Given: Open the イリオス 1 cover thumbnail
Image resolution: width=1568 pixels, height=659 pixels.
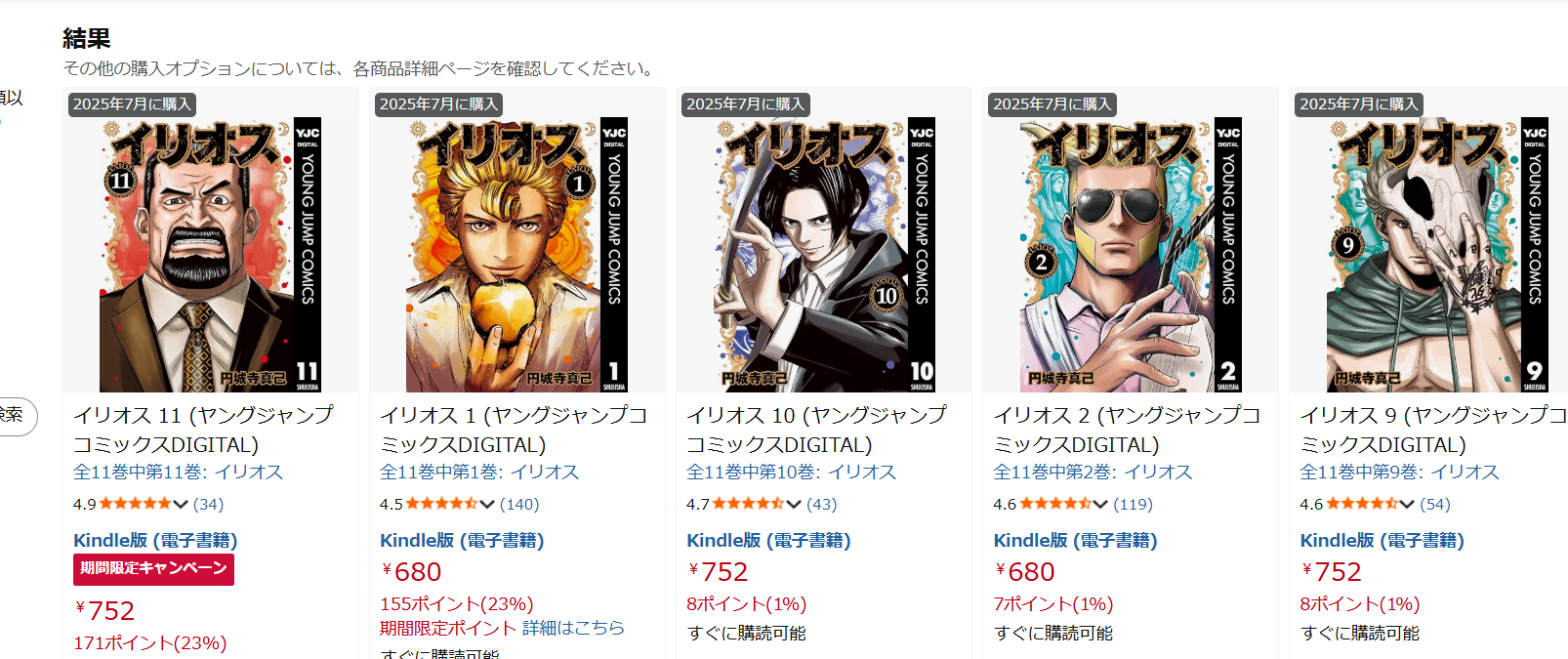Looking at the screenshot, I should tap(516, 255).
